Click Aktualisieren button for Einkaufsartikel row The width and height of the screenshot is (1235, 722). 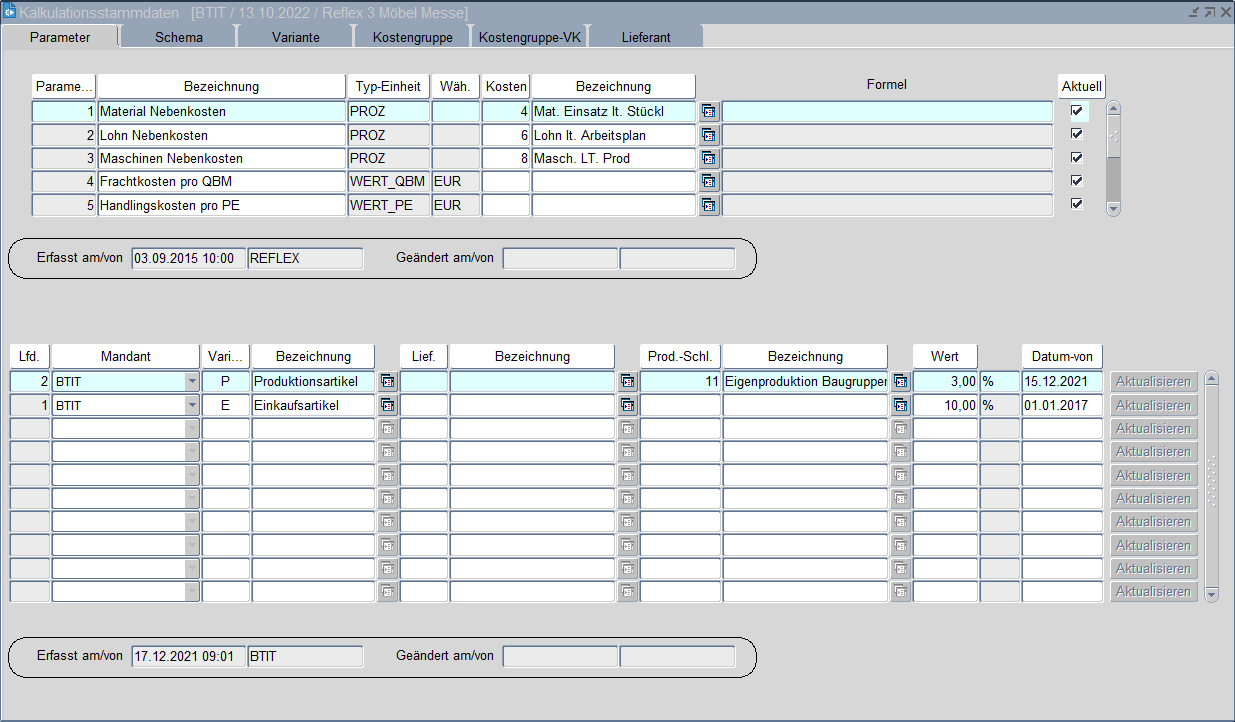tap(1153, 405)
